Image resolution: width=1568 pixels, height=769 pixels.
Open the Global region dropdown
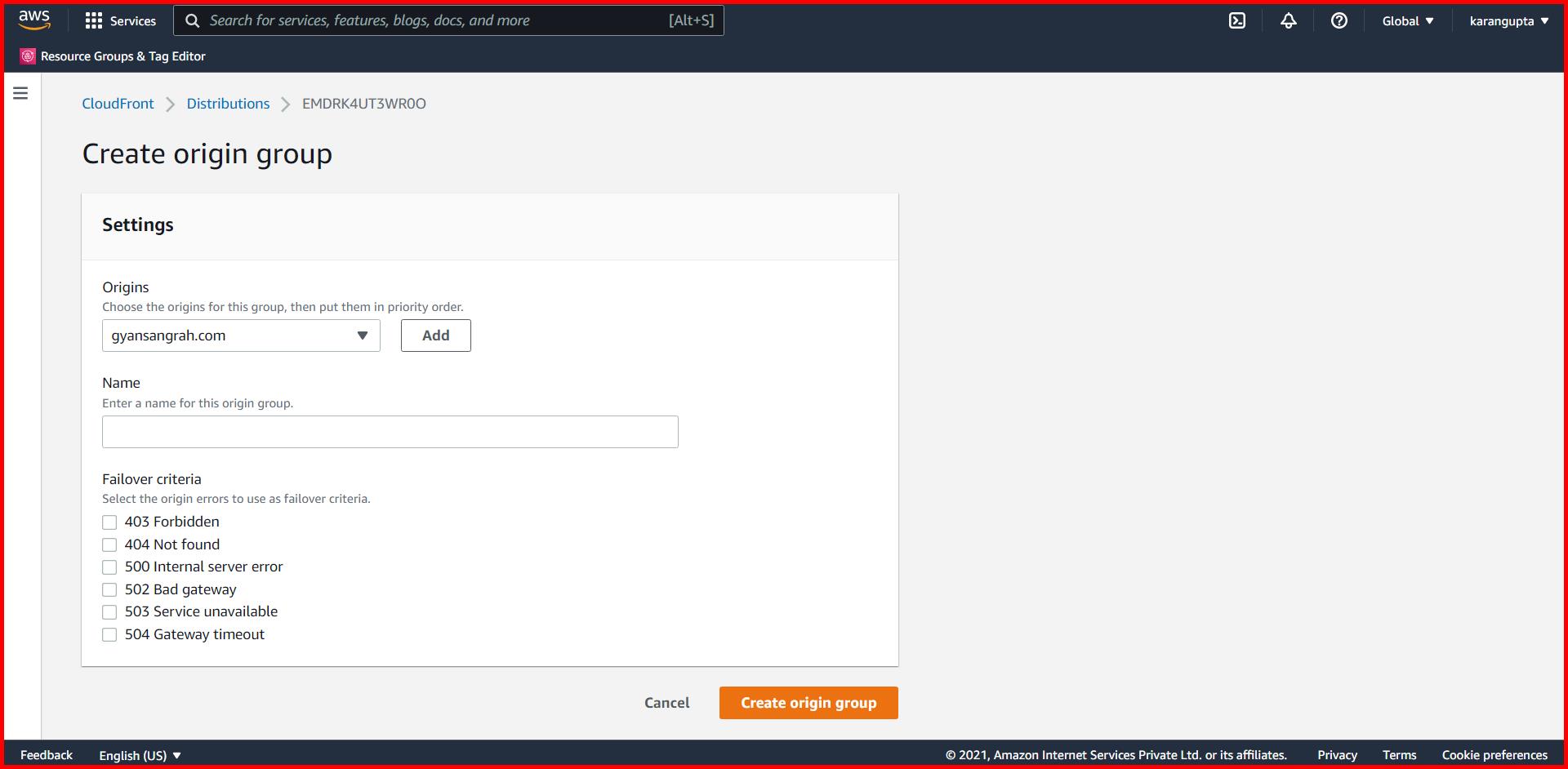tap(1406, 20)
